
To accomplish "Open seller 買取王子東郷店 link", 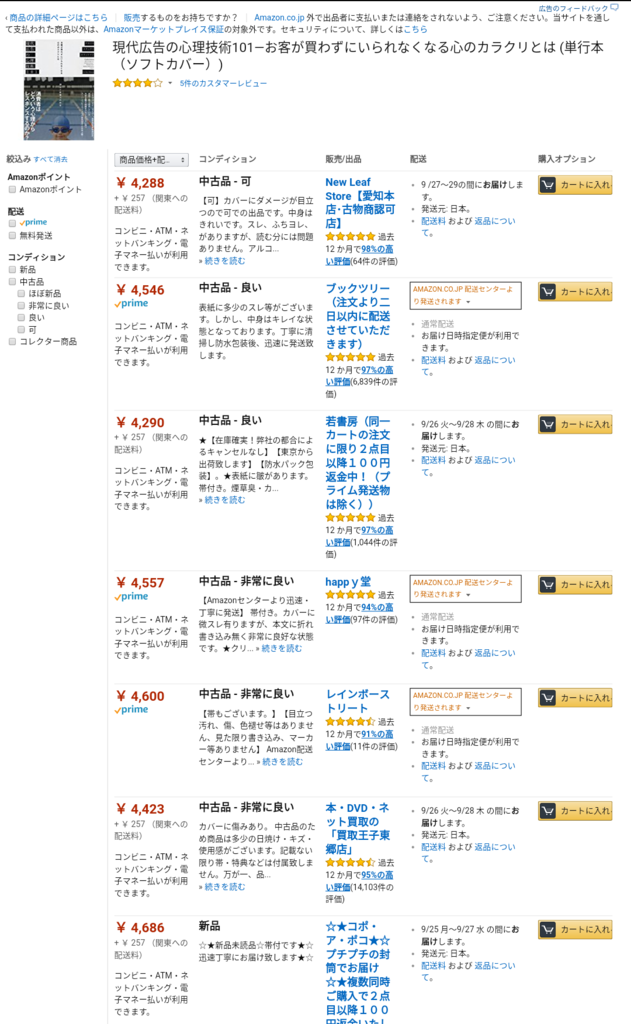I will click(358, 828).
